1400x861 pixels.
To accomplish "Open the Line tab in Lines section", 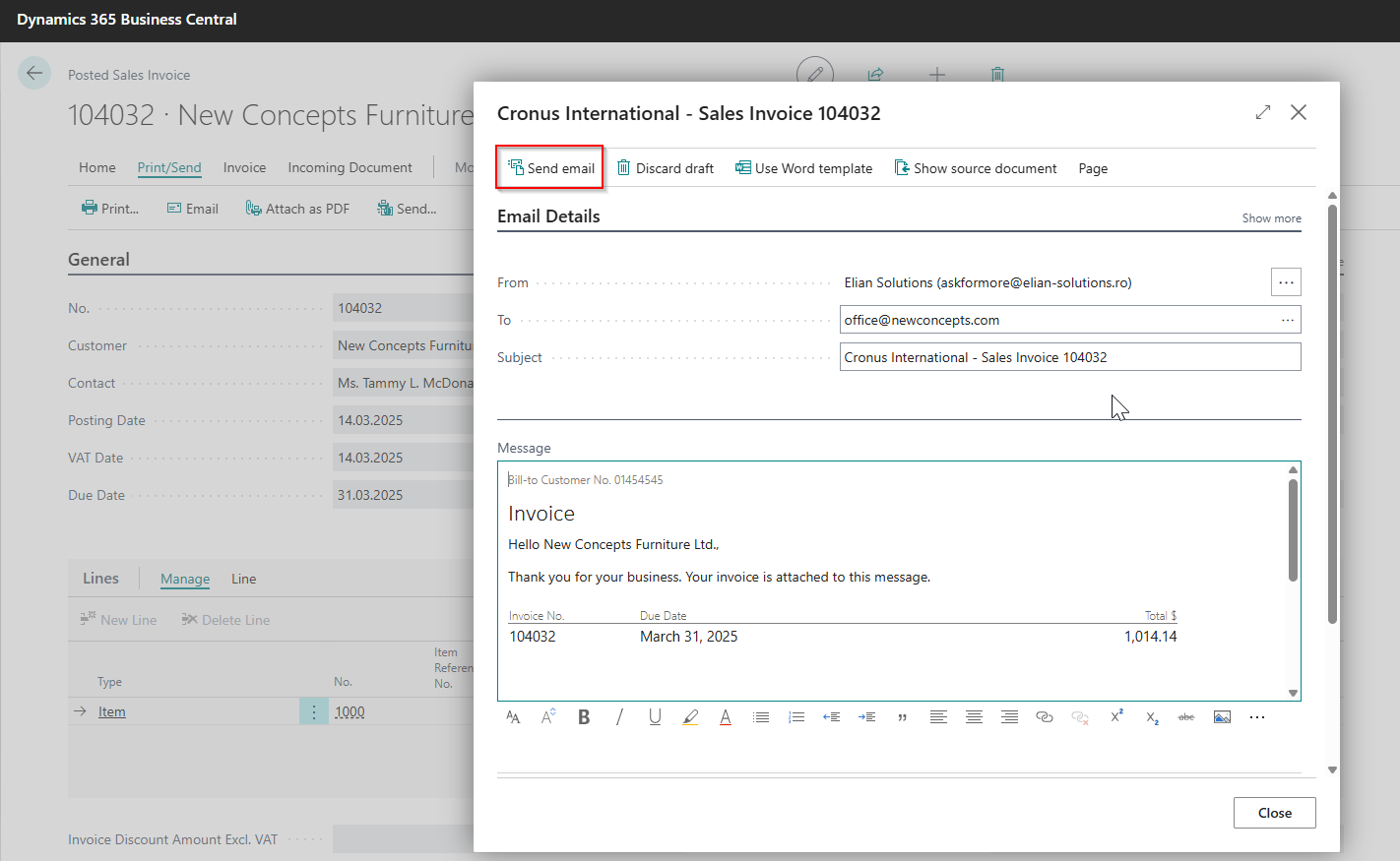I will (x=244, y=579).
